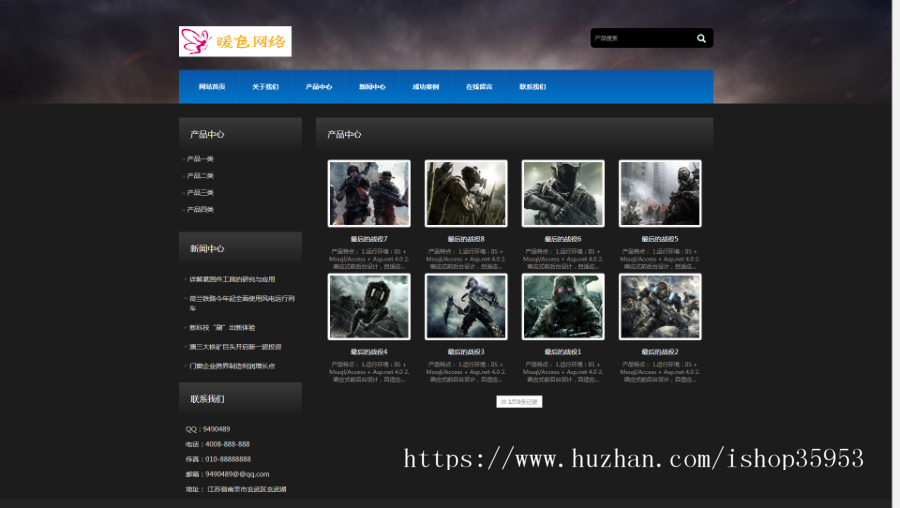Open the 产品中心 nav item
The image size is (900, 508).
(319, 87)
